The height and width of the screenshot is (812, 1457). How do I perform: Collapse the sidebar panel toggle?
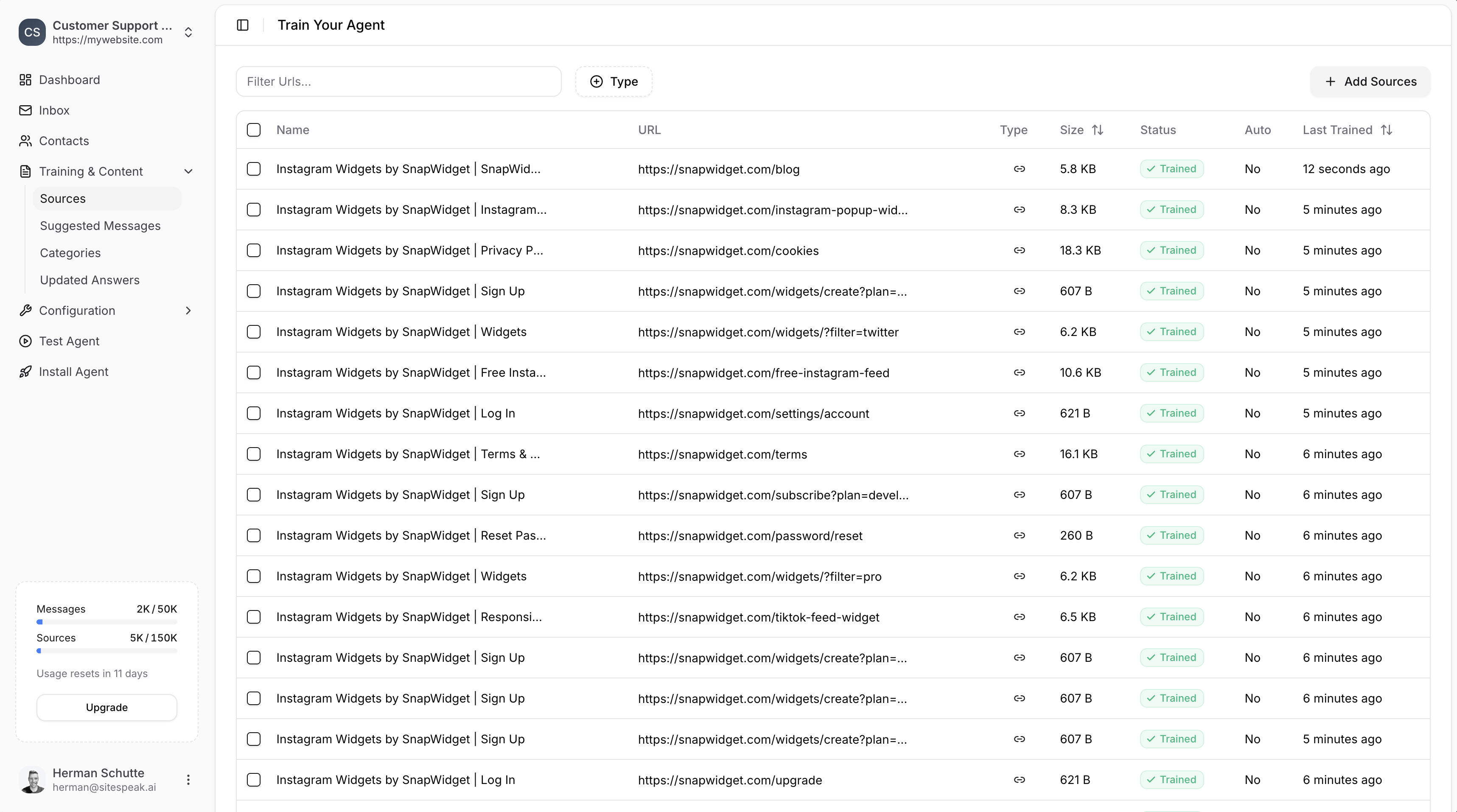click(243, 25)
